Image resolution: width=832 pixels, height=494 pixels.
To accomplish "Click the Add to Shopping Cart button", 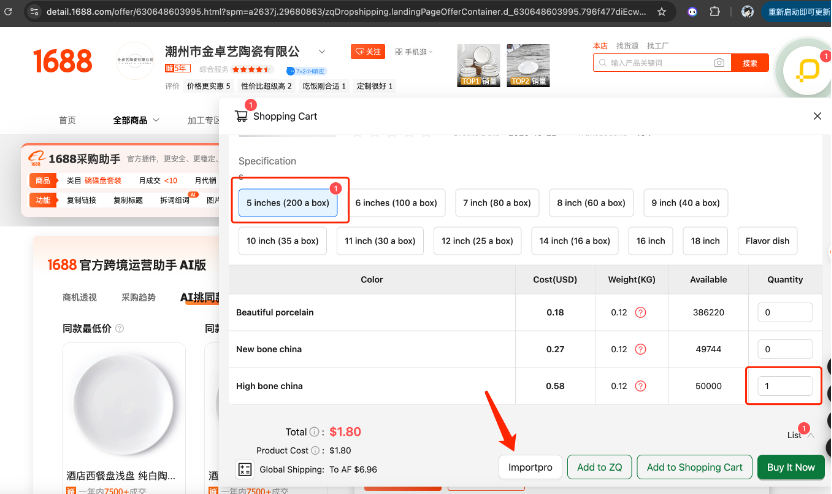I will click(695, 467).
